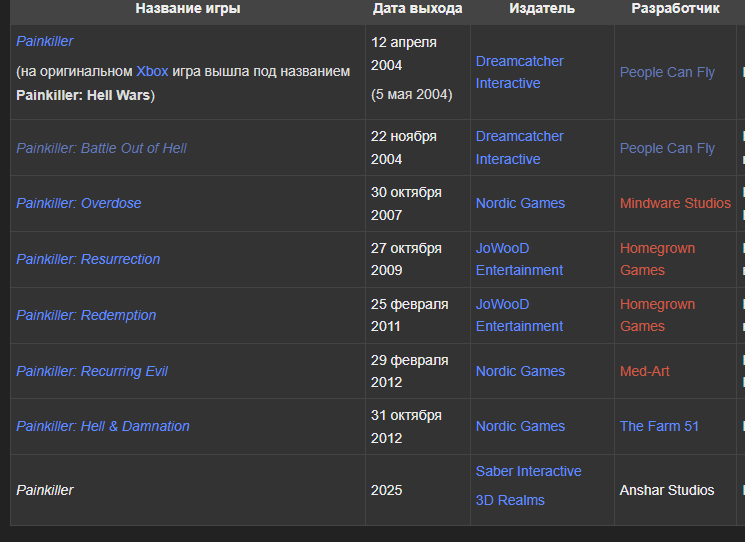
Task: Open the Med-Art red link
Action: pyautogui.click(x=644, y=371)
